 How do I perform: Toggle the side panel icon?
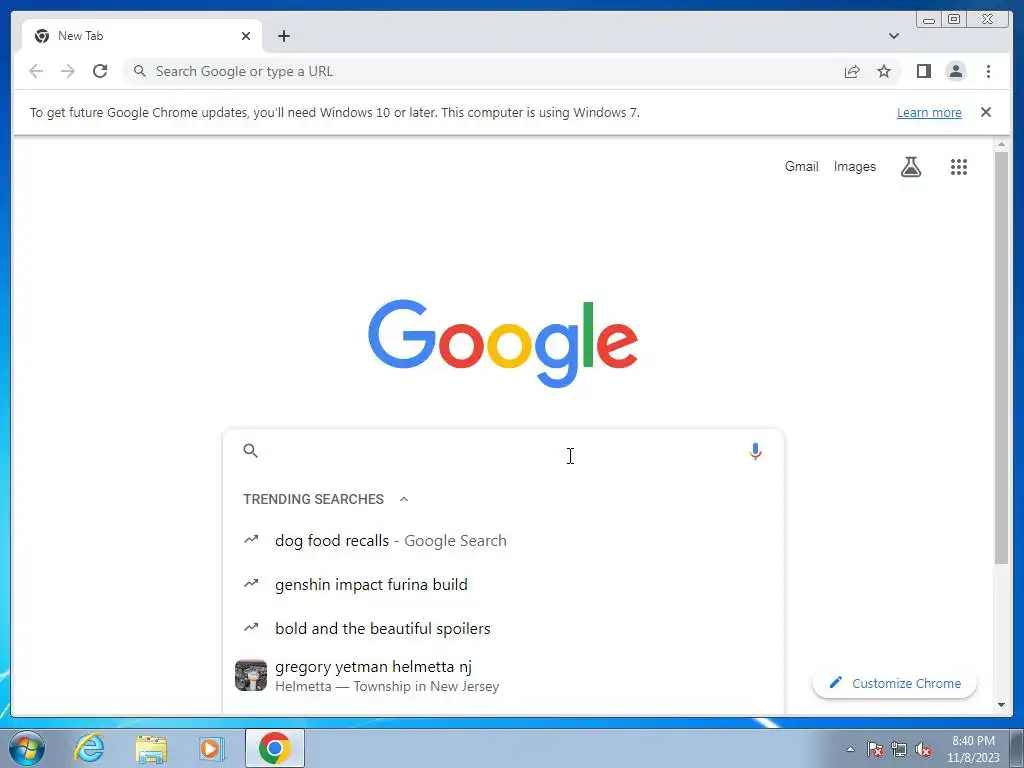click(923, 71)
